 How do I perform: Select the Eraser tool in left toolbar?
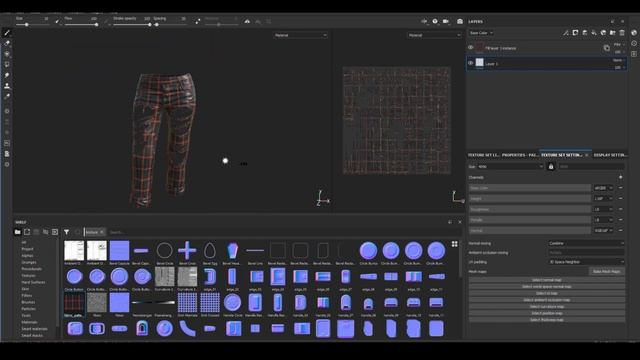7,43
